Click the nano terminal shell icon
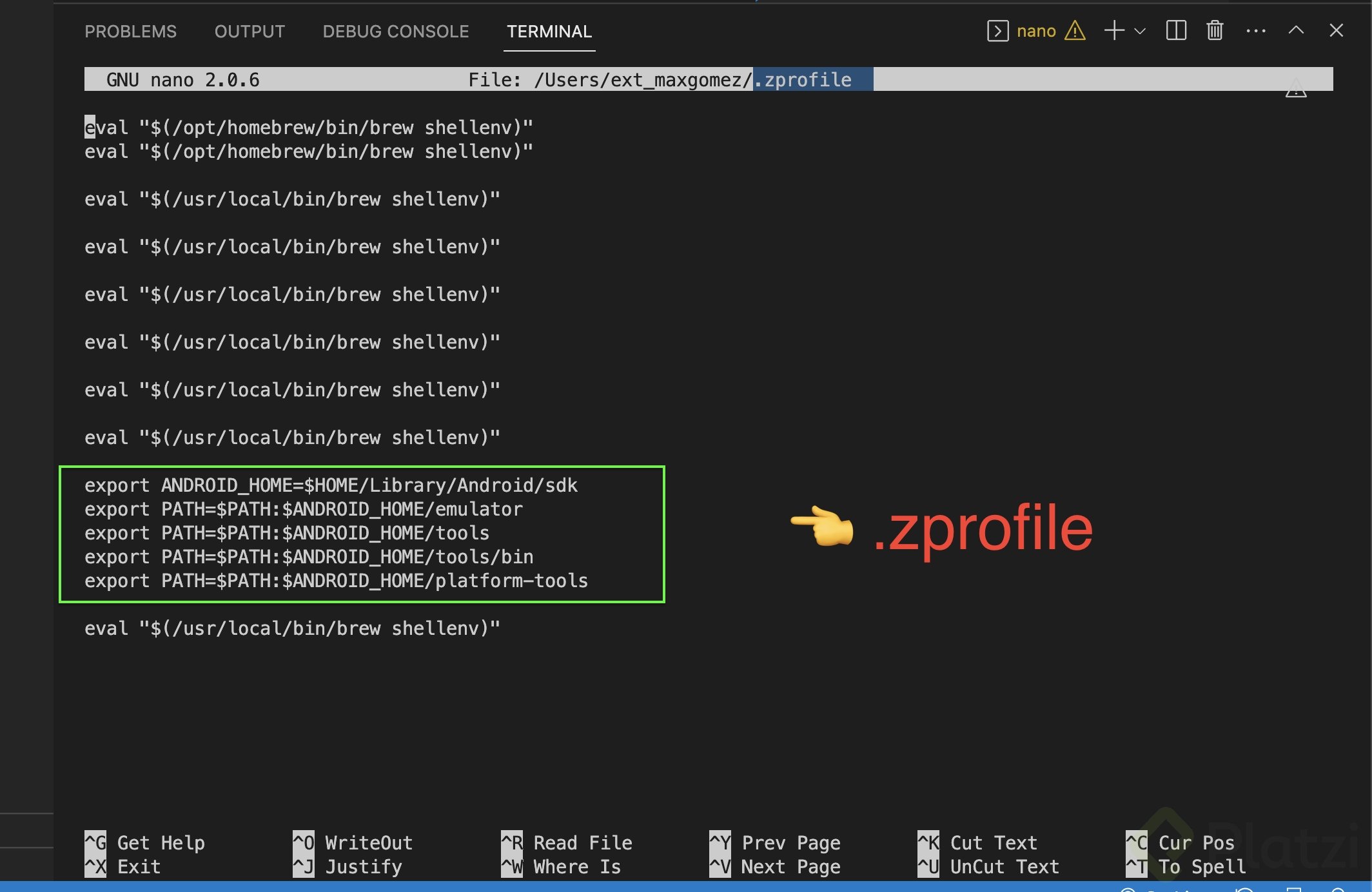Image resolution: width=1372 pixels, height=892 pixels. 997,31
